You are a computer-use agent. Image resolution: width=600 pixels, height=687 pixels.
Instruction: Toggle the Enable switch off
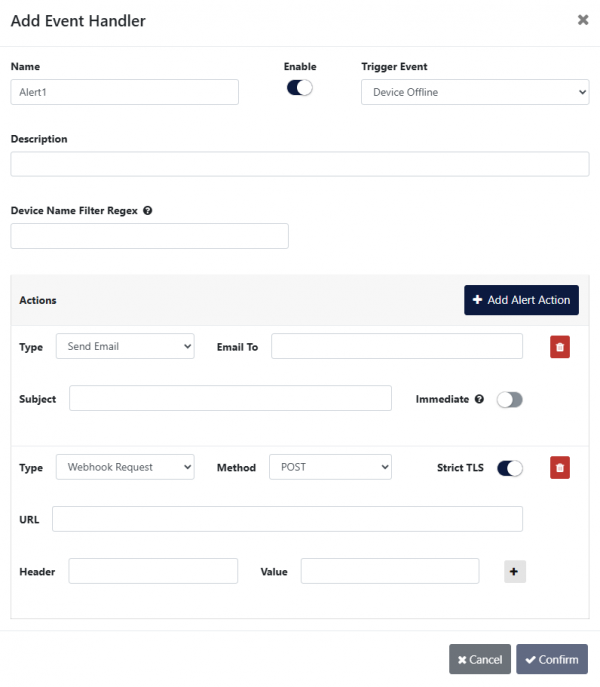click(x=300, y=88)
